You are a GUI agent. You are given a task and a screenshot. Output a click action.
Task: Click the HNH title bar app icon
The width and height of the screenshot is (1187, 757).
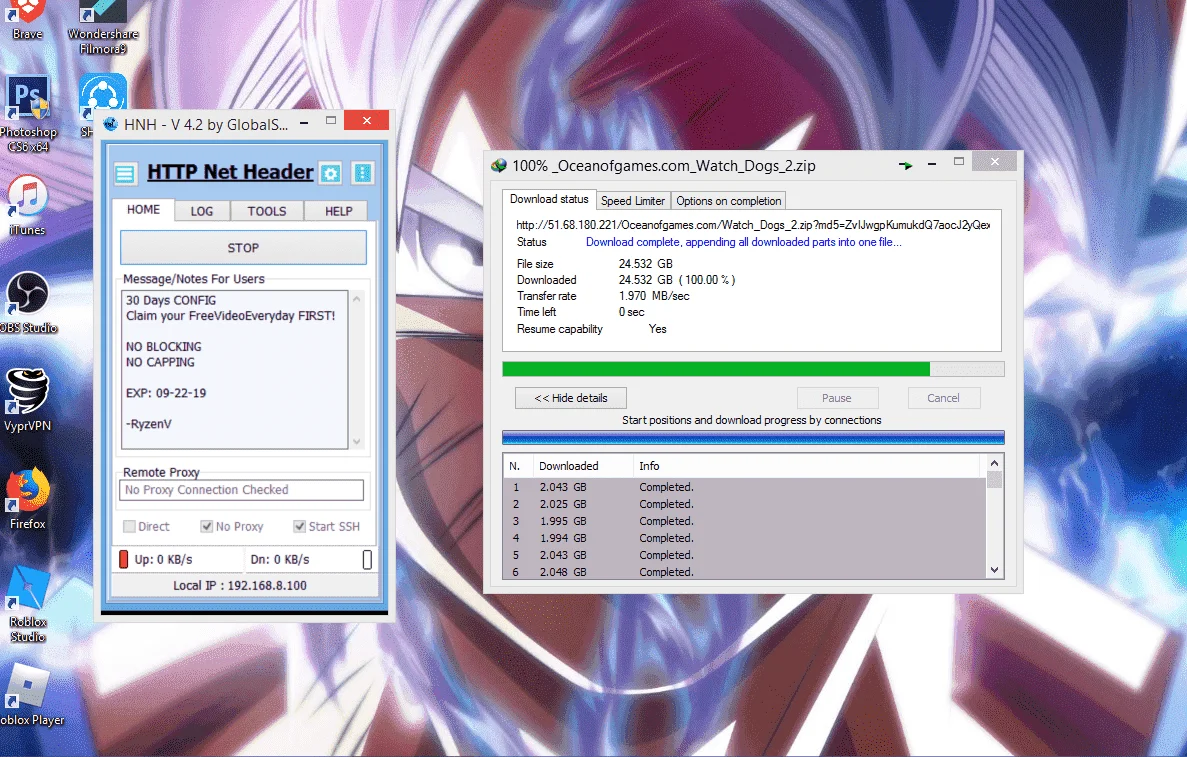pos(111,124)
